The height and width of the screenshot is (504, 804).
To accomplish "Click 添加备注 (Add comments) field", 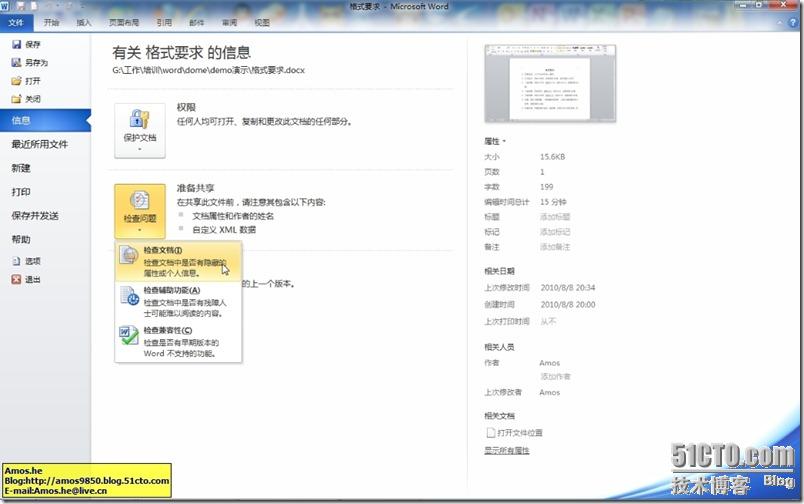I will point(555,247).
